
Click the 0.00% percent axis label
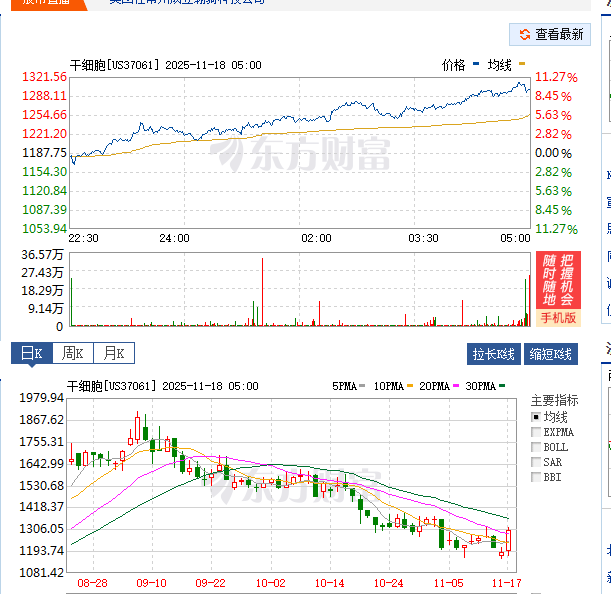pyautogui.click(x=553, y=153)
